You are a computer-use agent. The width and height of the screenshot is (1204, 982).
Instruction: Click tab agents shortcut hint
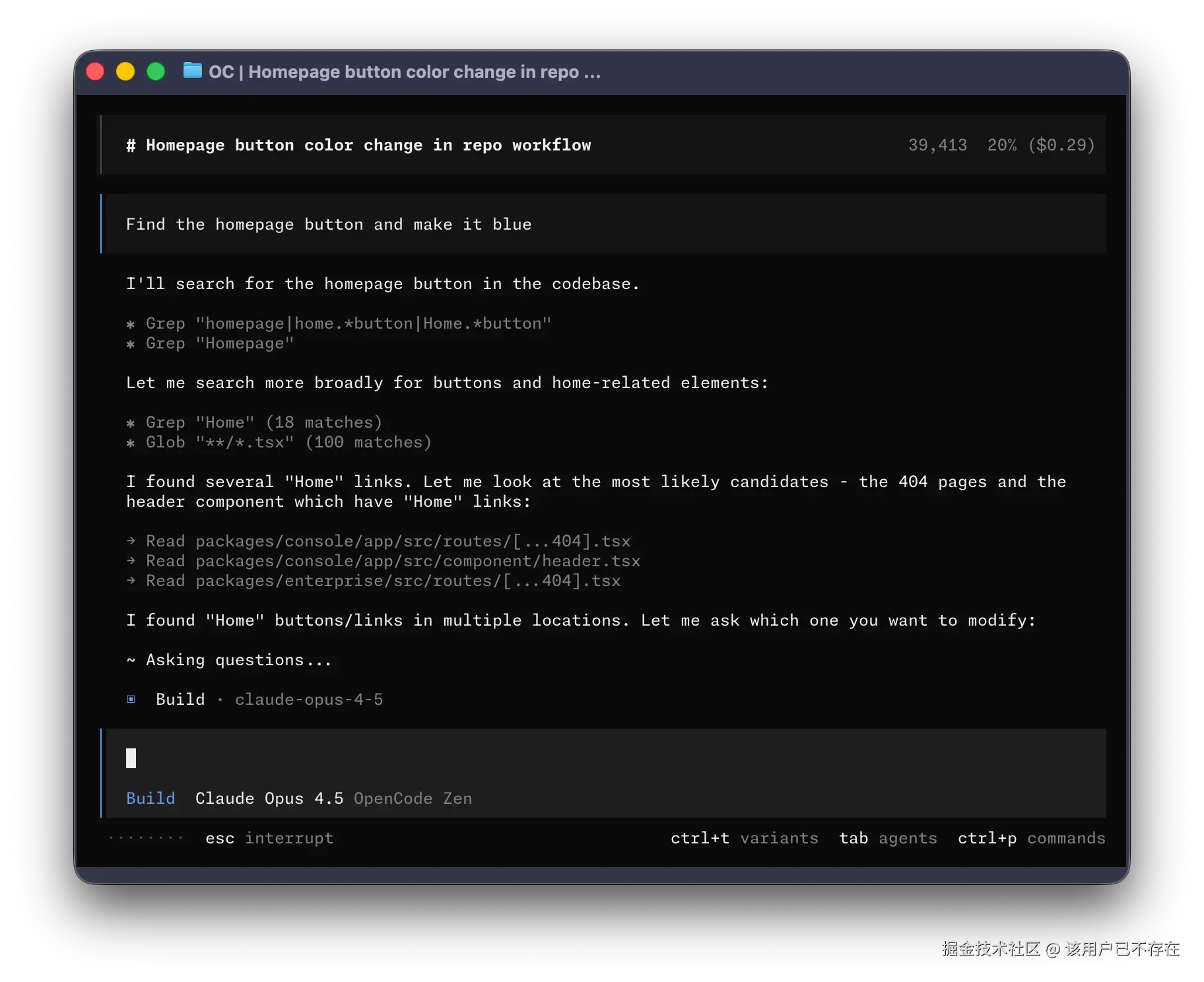tap(888, 838)
